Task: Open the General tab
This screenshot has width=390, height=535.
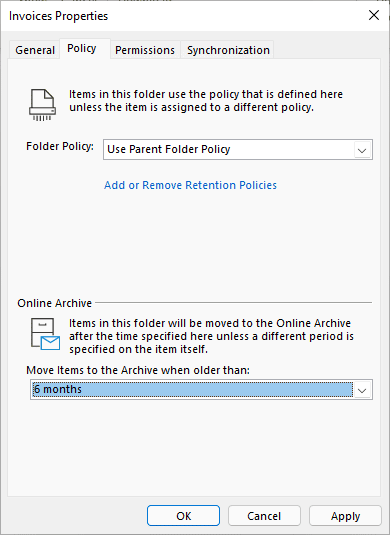Action: (35, 50)
